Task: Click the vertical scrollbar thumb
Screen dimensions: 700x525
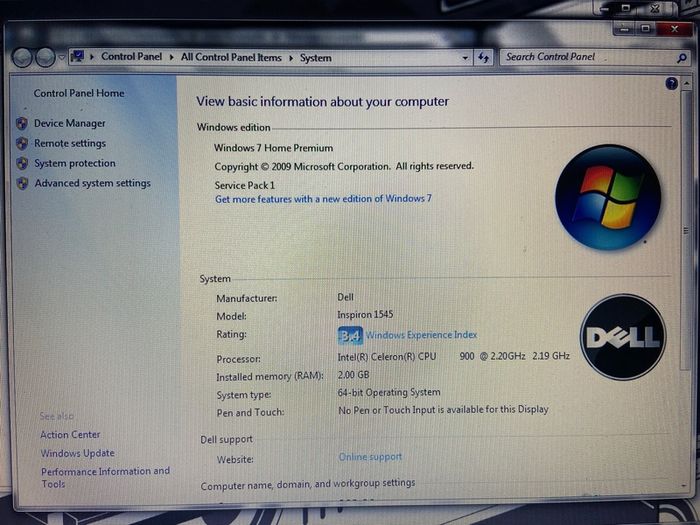Action: [x=685, y=231]
